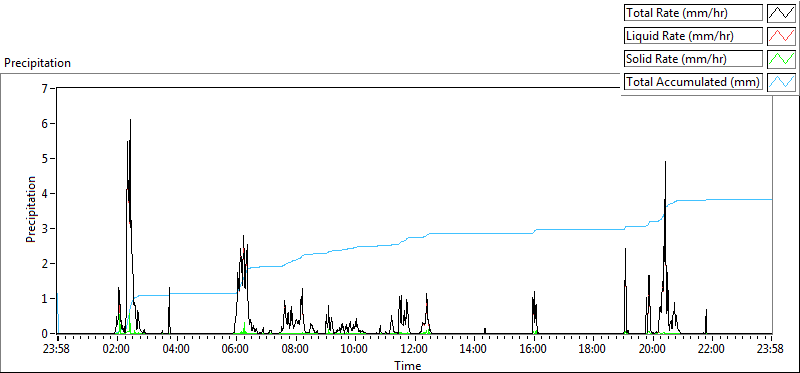Click the vertical Precipitation axis label
The image size is (800, 373).
click(31, 209)
